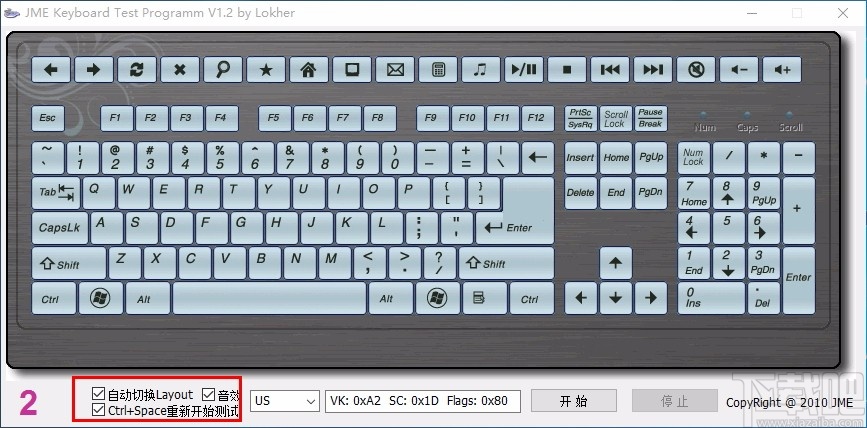Click the Num Lock key

693,158
